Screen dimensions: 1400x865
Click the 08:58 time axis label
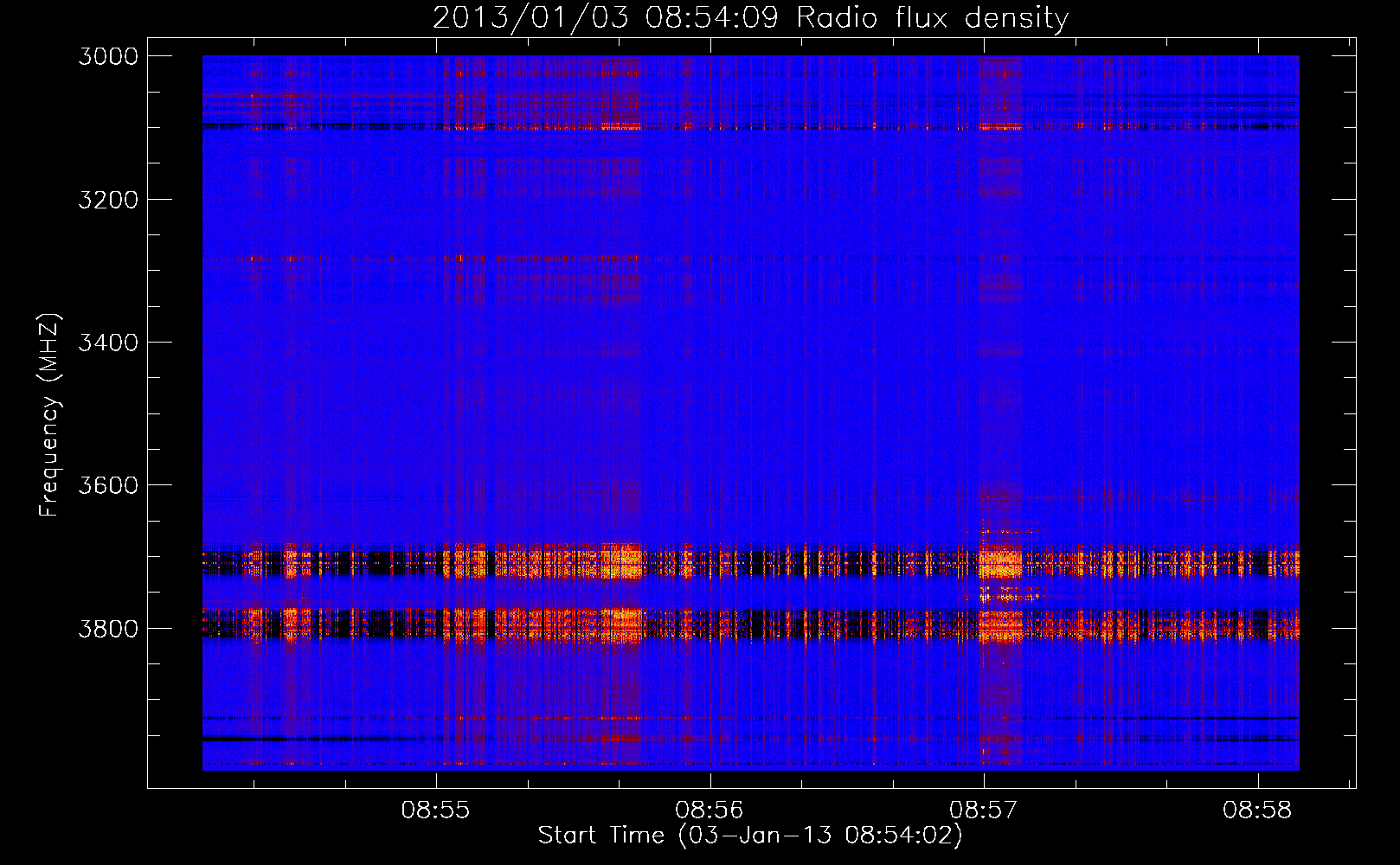point(1257,810)
